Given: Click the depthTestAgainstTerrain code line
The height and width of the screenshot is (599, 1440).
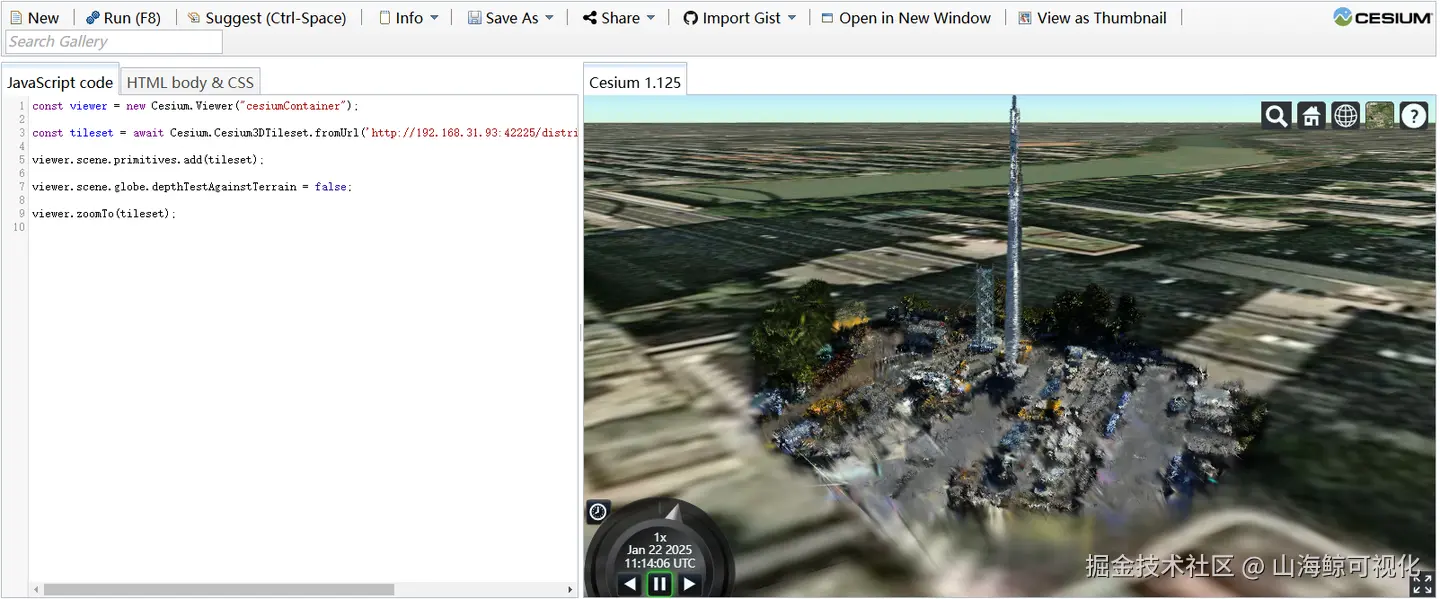Looking at the screenshot, I should (x=192, y=187).
